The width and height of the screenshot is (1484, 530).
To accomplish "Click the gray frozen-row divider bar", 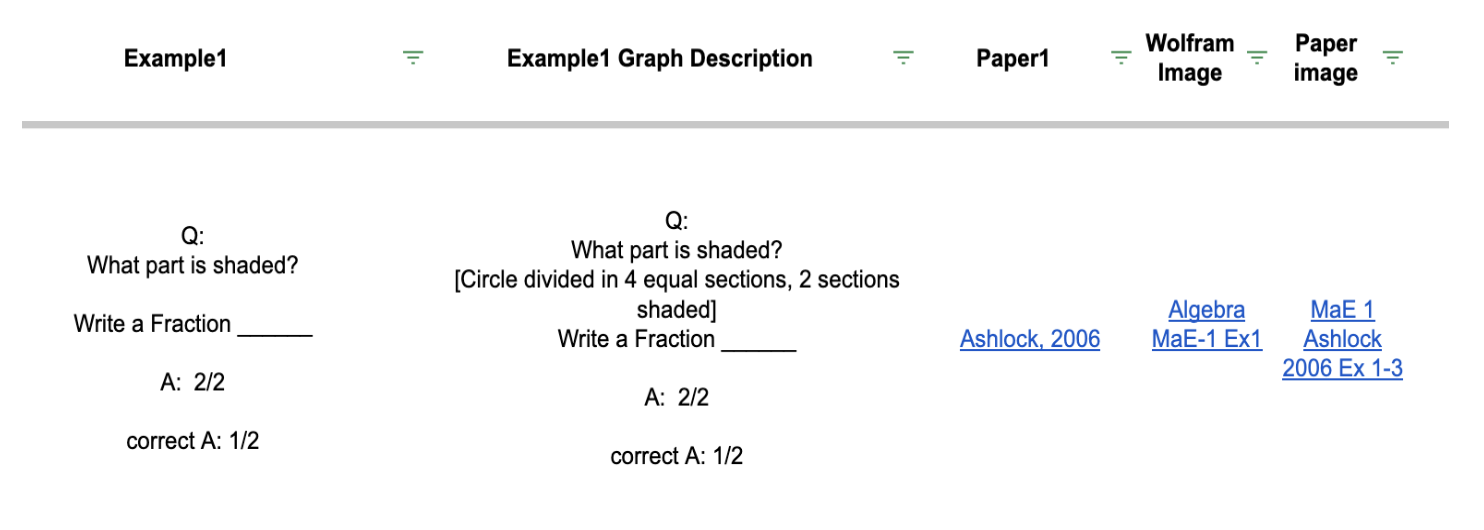I will pos(735,125).
